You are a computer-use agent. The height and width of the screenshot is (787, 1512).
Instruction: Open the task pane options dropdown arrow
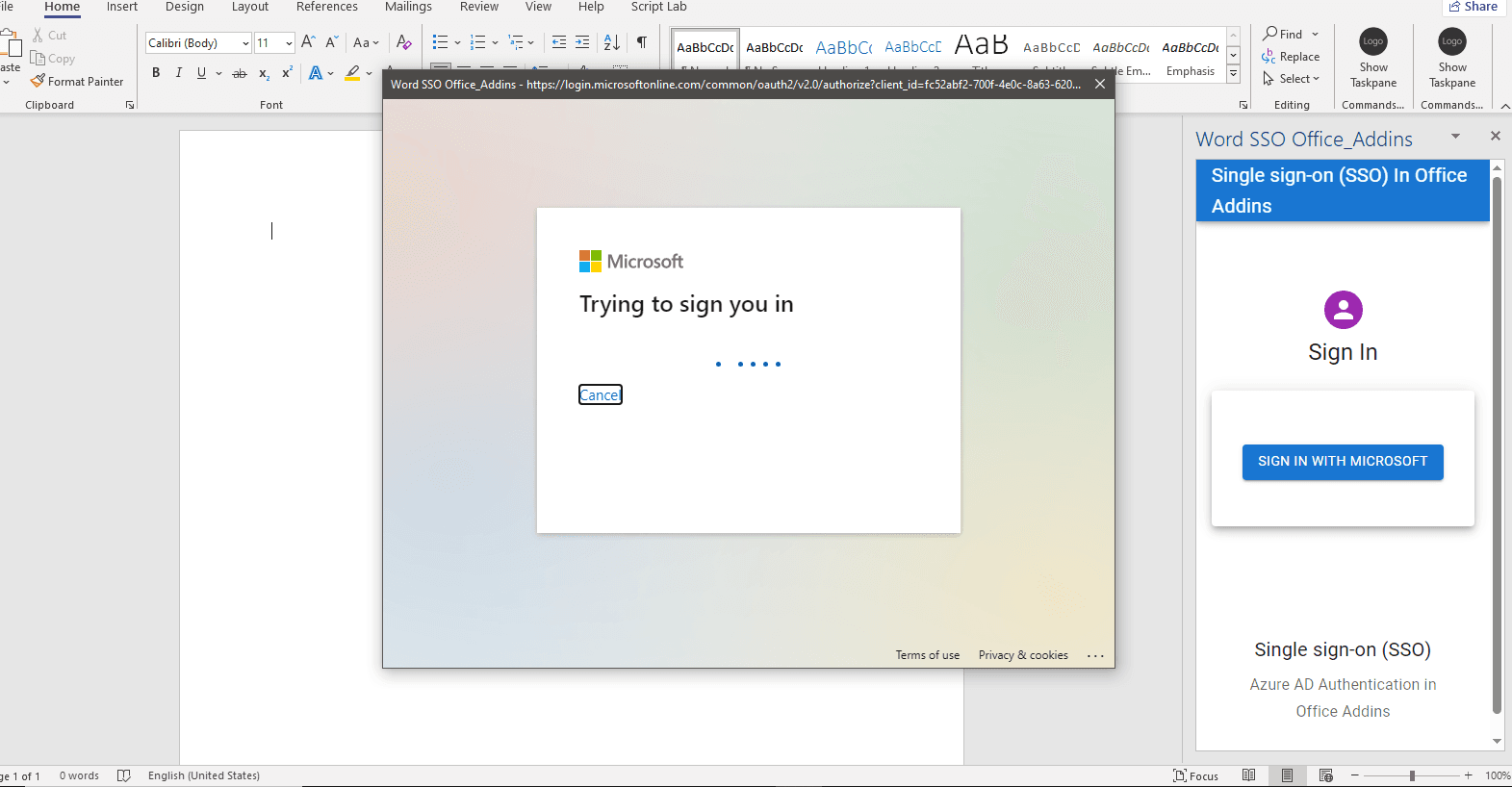[x=1455, y=137]
